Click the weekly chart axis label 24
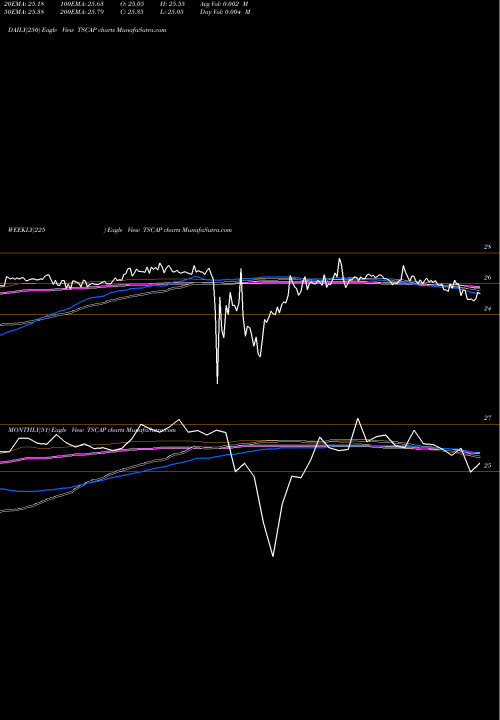 coord(487,309)
